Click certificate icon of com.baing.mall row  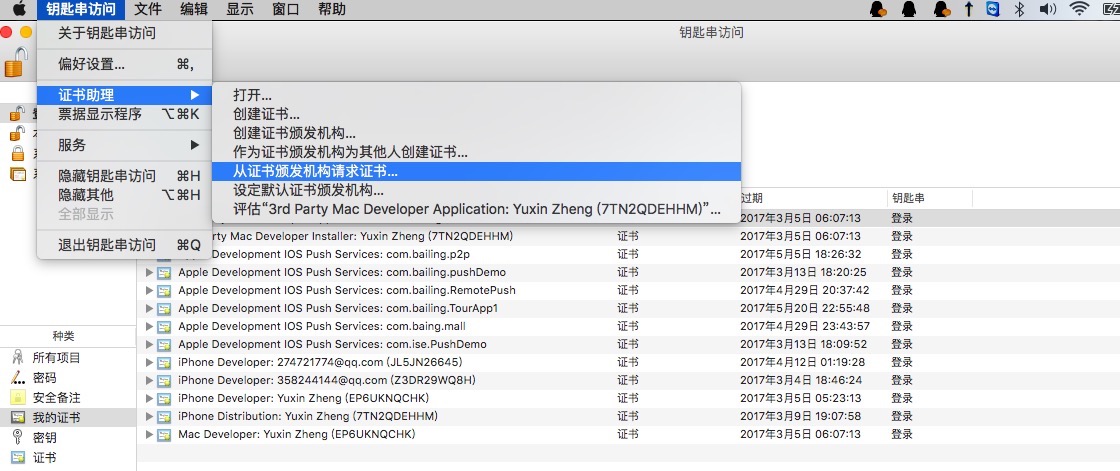pos(164,326)
